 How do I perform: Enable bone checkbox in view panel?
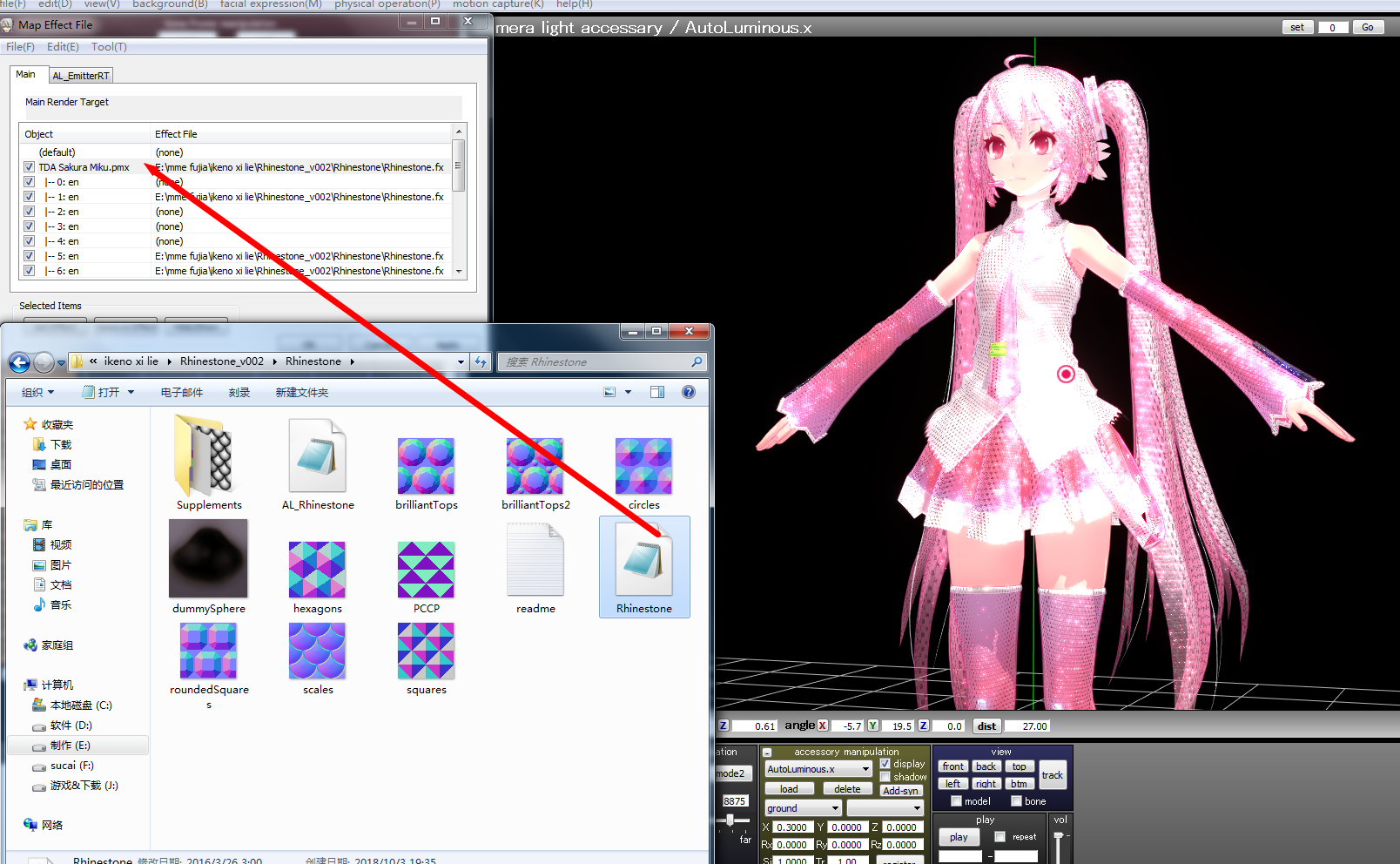click(x=1016, y=801)
